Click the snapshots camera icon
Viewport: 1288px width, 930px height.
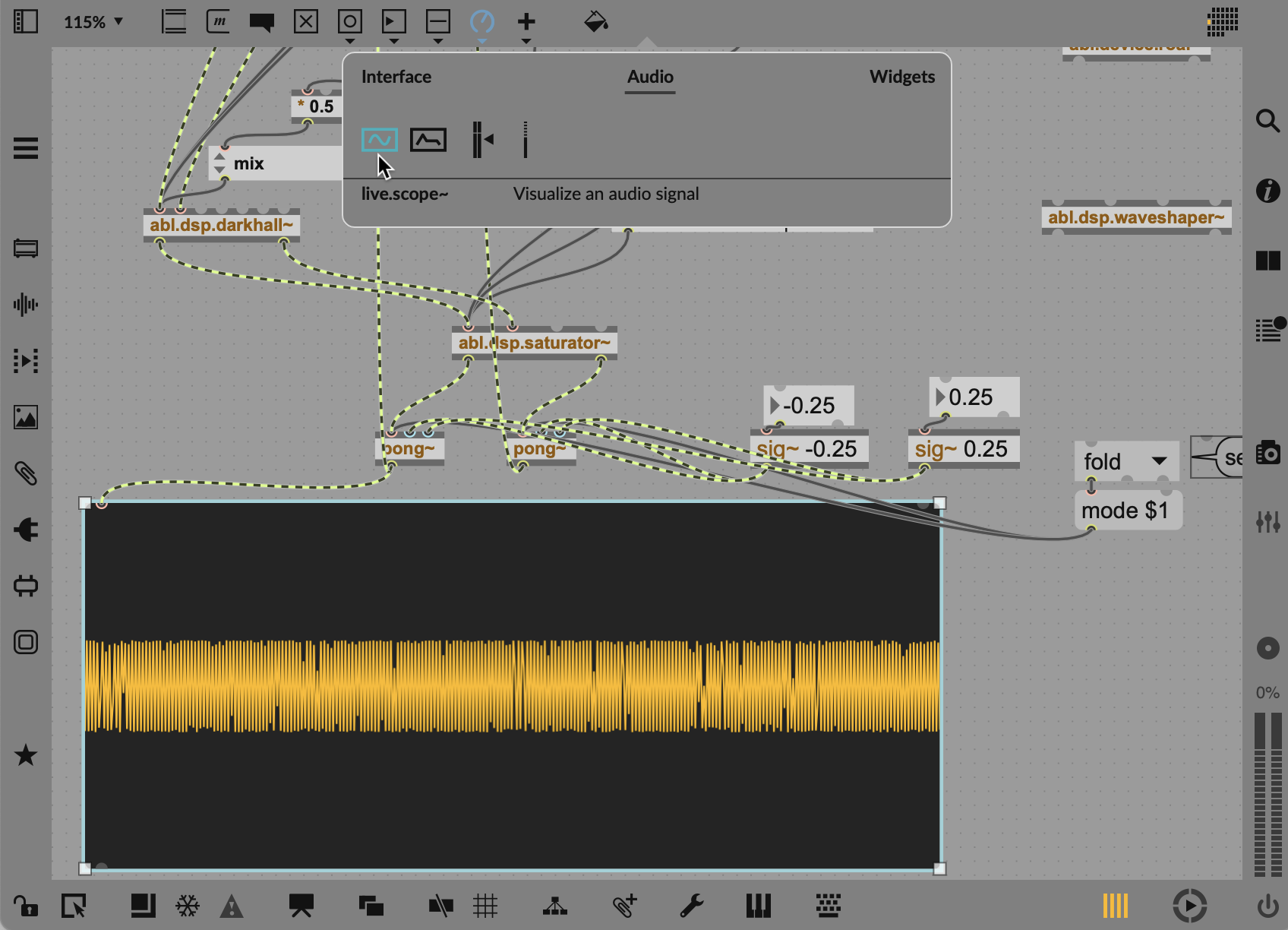[x=1267, y=453]
